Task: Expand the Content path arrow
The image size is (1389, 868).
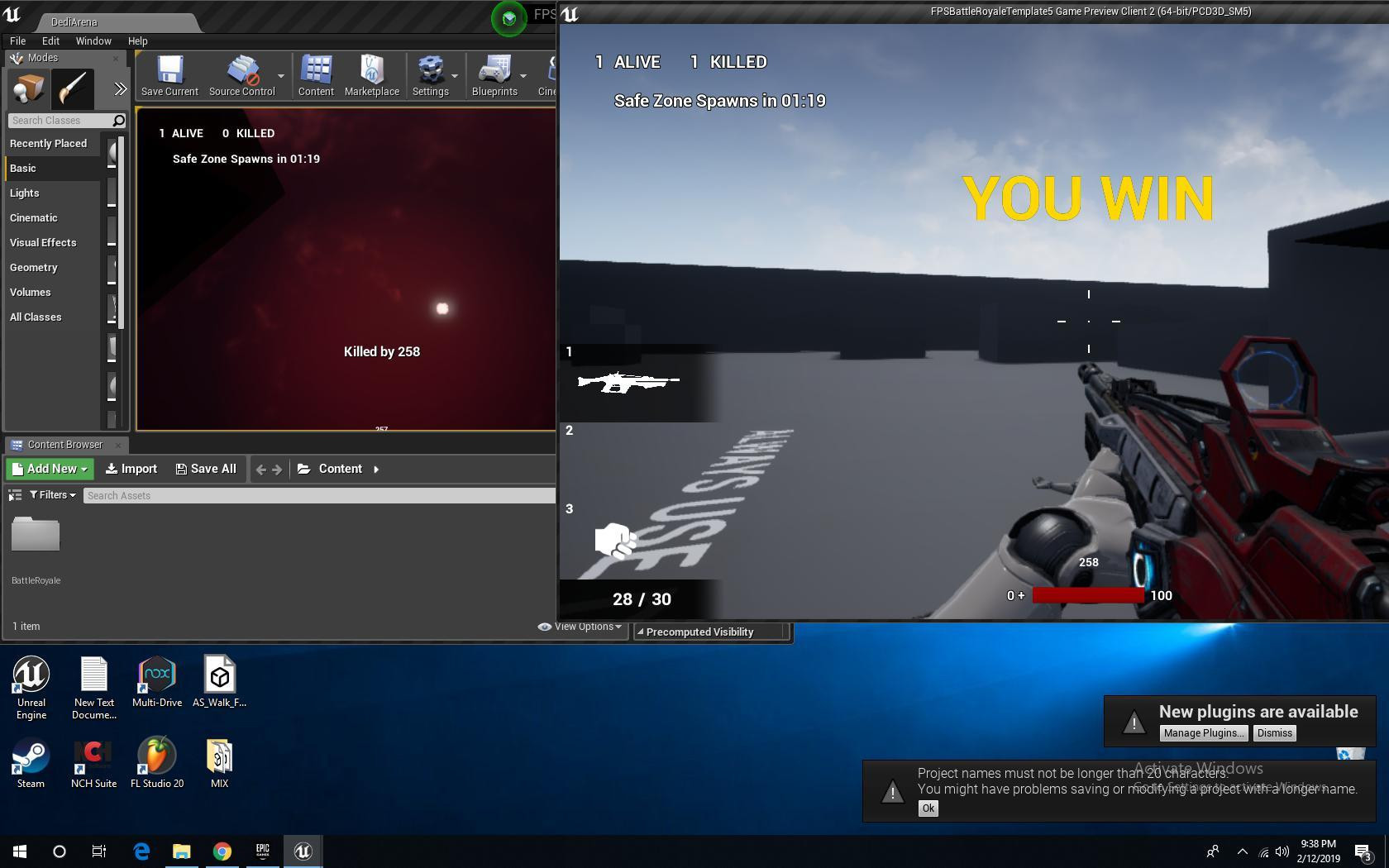Action: 376,470
